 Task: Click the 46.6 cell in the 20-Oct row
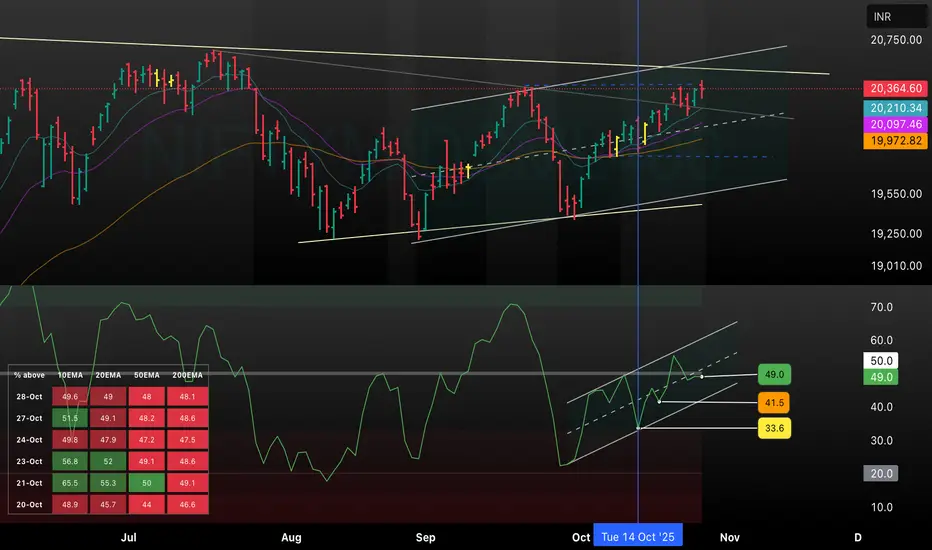click(187, 505)
